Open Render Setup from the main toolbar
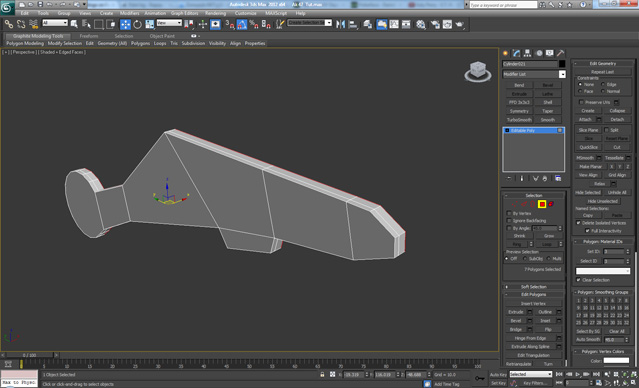639x388 pixels. (435, 24)
